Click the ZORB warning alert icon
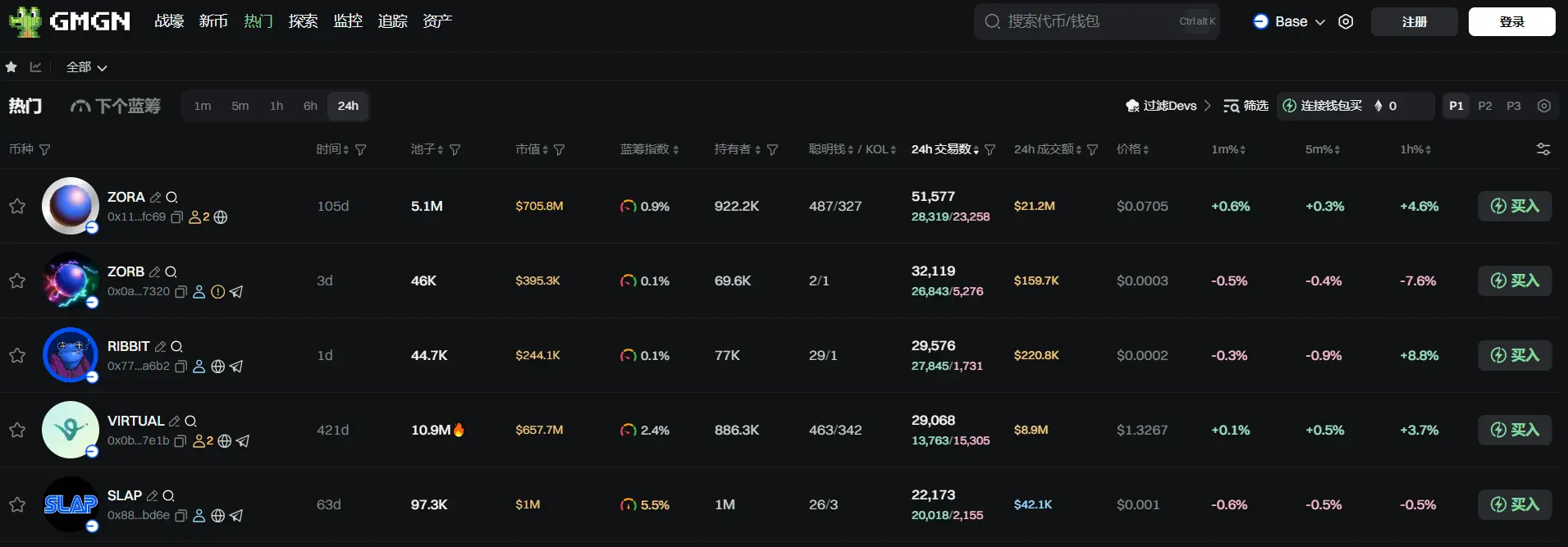 (x=217, y=292)
